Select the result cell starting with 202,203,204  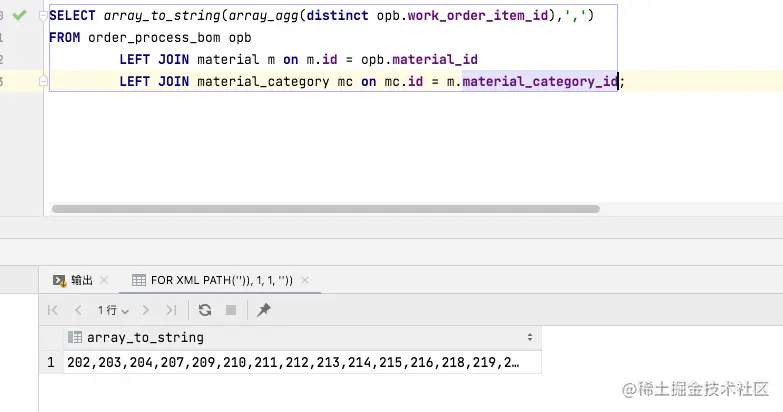302,362
